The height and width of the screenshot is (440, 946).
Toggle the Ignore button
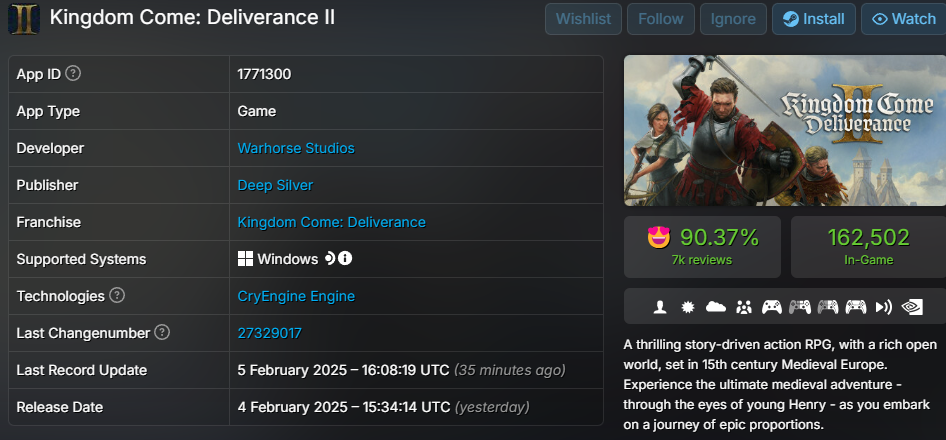coord(734,19)
